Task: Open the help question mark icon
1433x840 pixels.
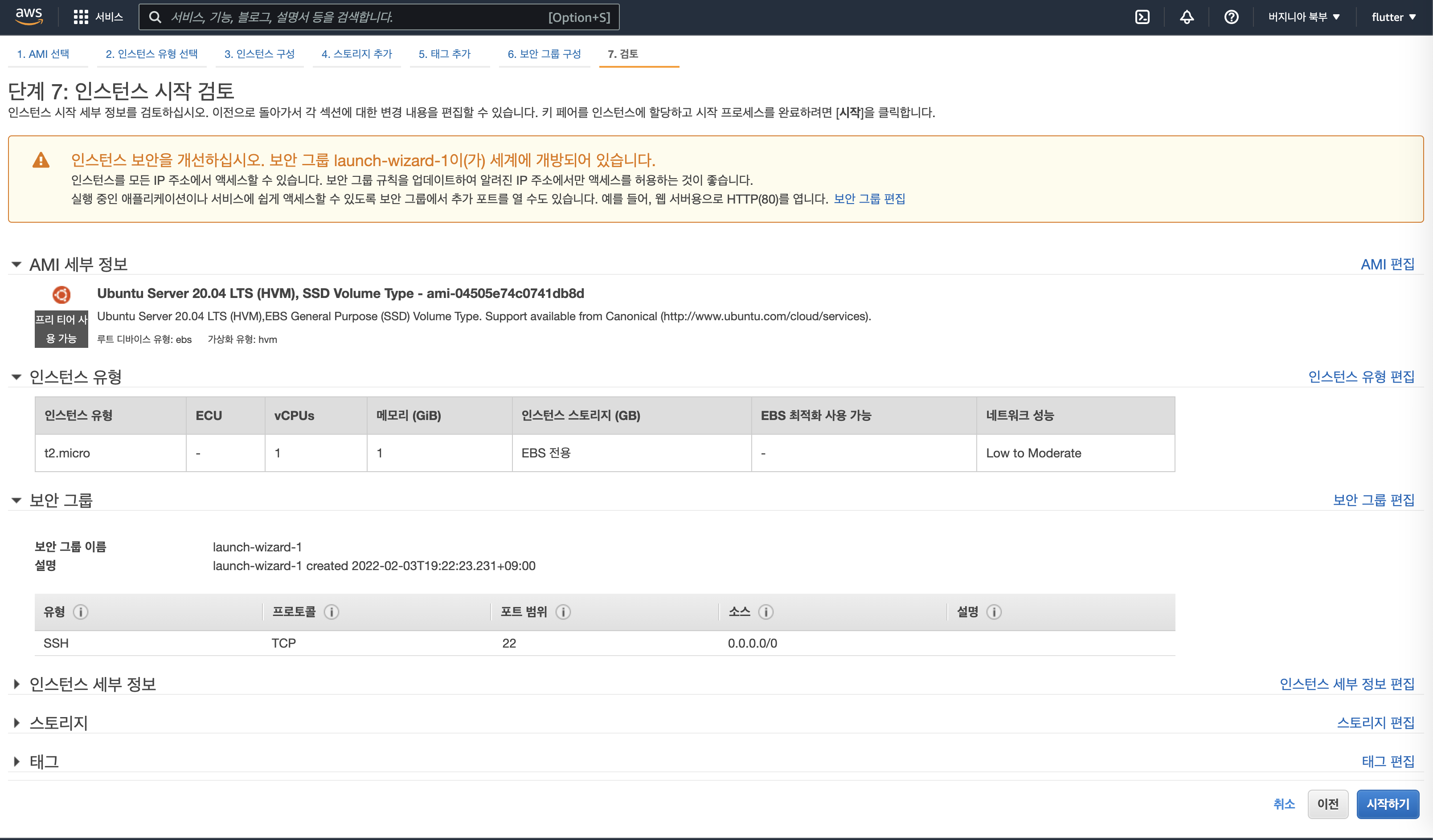Action: pos(1231,17)
